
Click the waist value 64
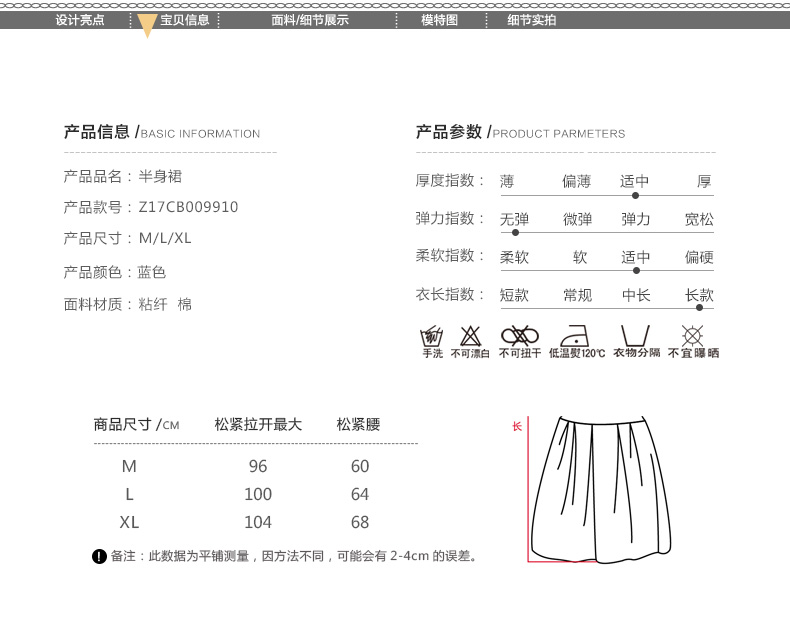360,495
